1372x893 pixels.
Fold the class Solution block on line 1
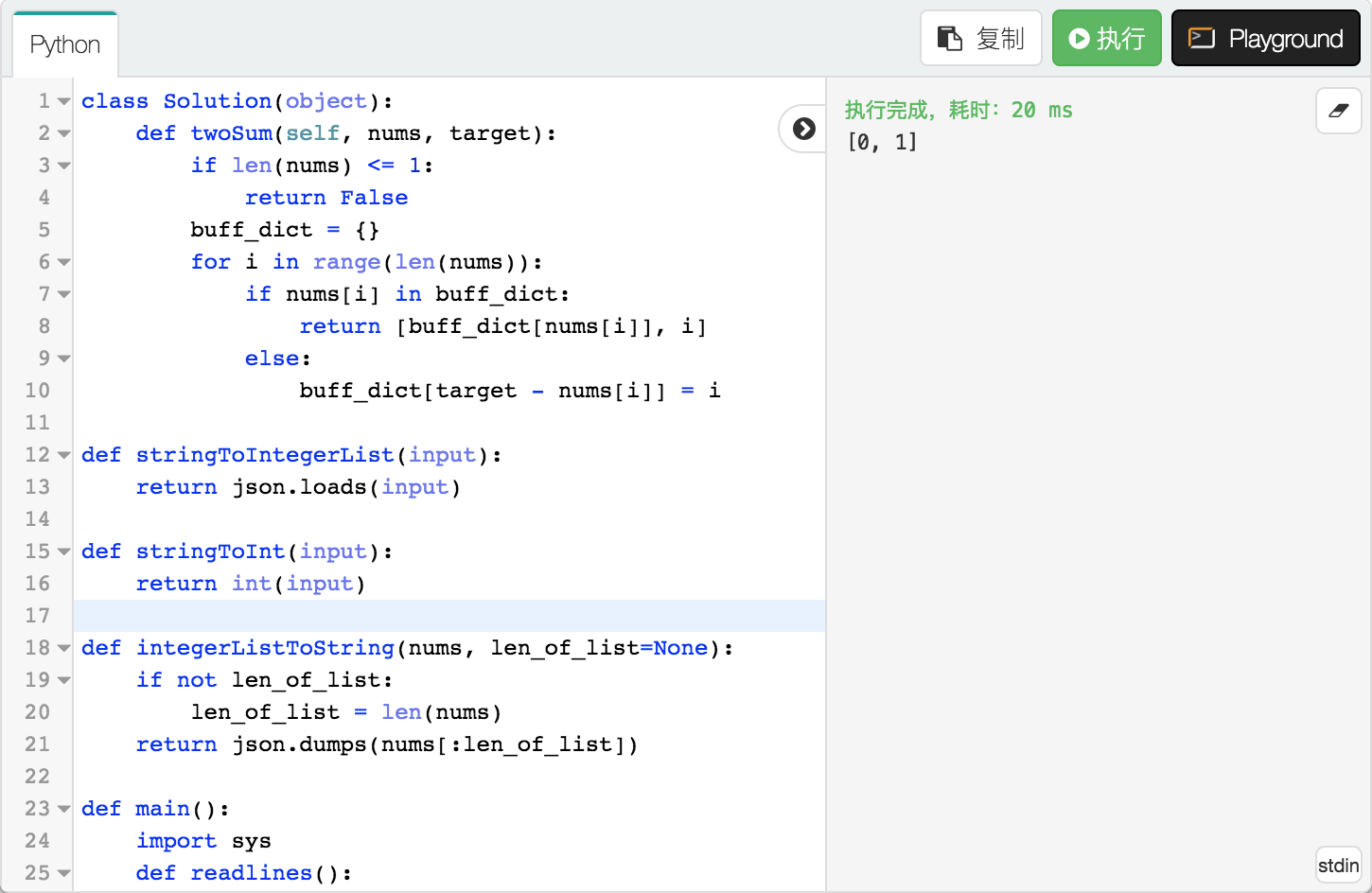[x=63, y=101]
